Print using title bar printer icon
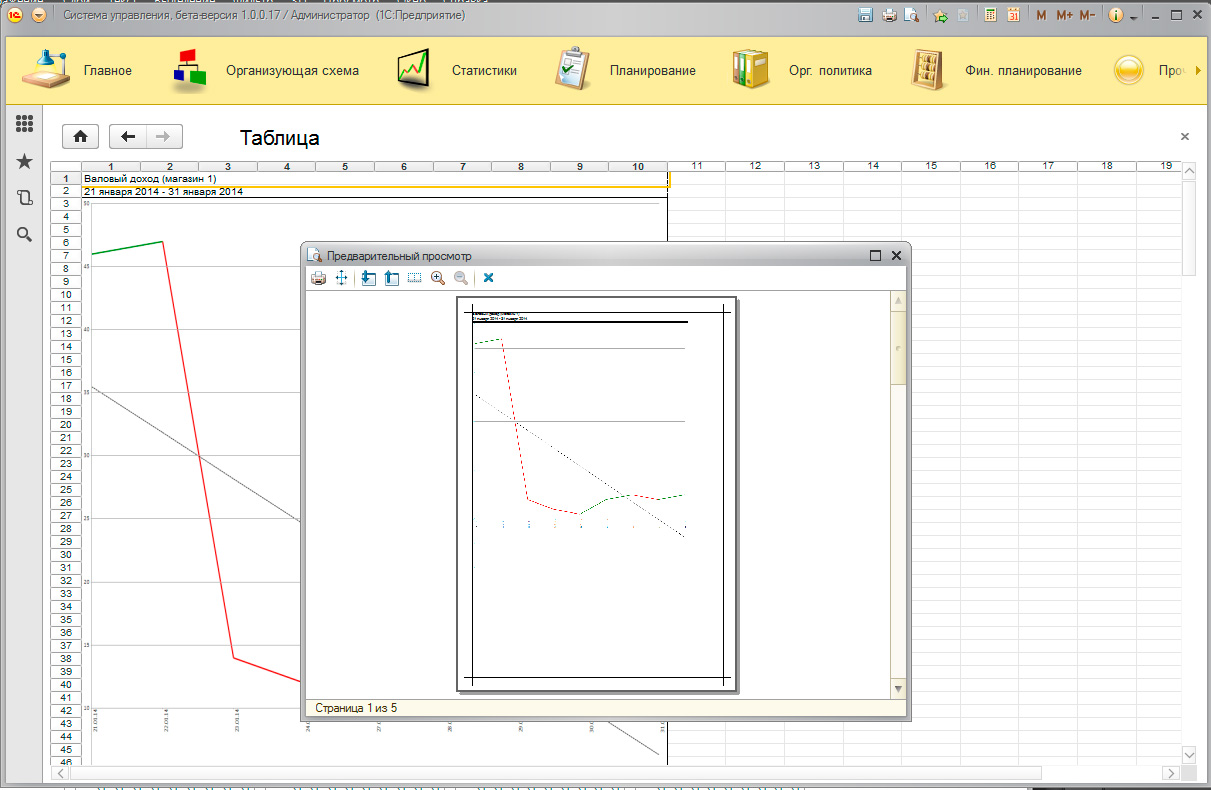The height and width of the screenshot is (790, 1211). click(x=888, y=16)
